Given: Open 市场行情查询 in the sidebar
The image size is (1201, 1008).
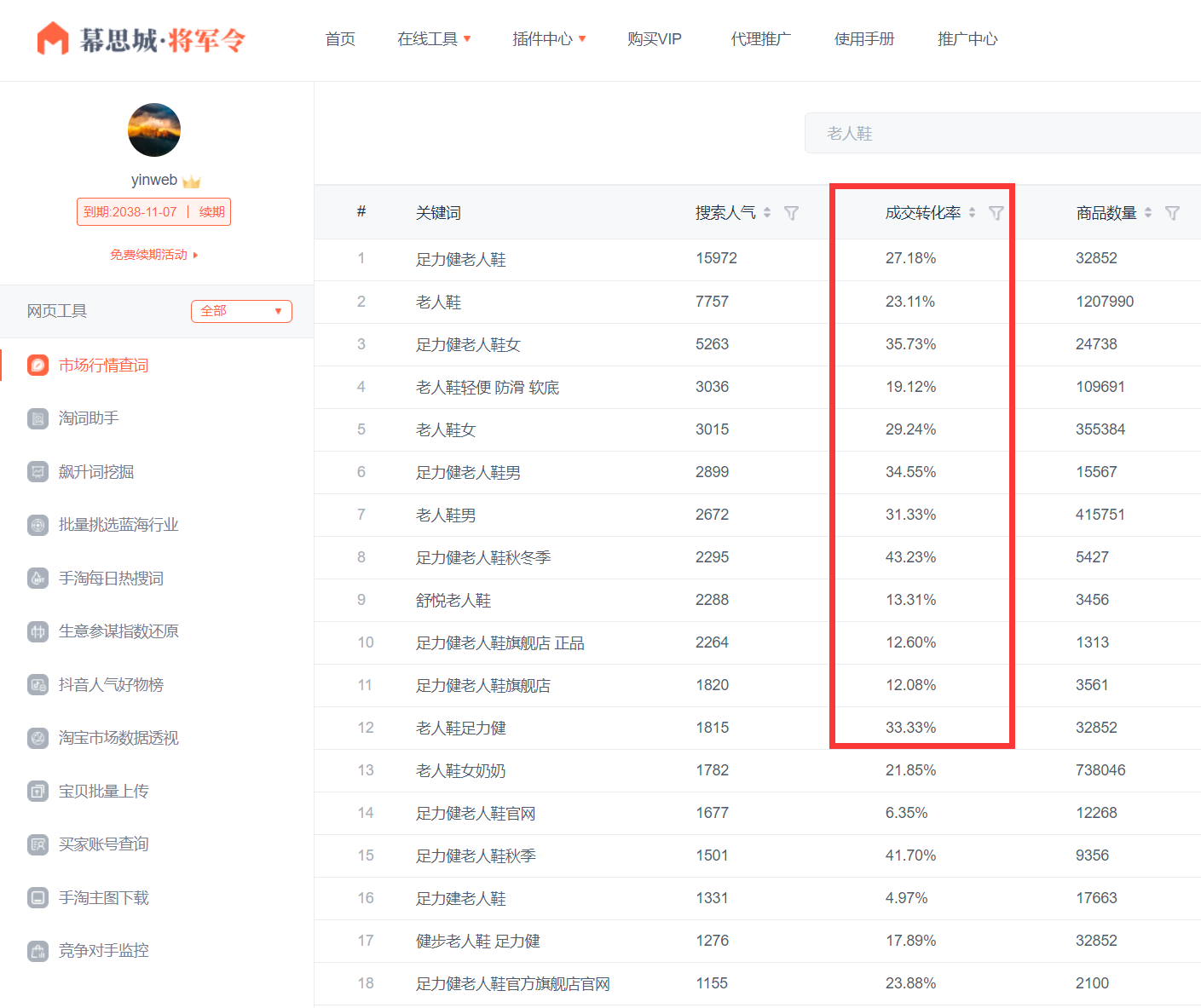Looking at the screenshot, I should 104,366.
